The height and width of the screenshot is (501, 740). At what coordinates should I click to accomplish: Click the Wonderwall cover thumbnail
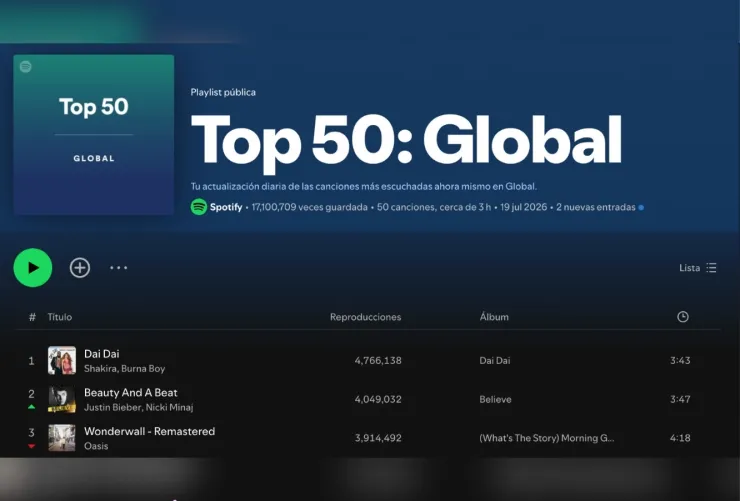(62, 438)
